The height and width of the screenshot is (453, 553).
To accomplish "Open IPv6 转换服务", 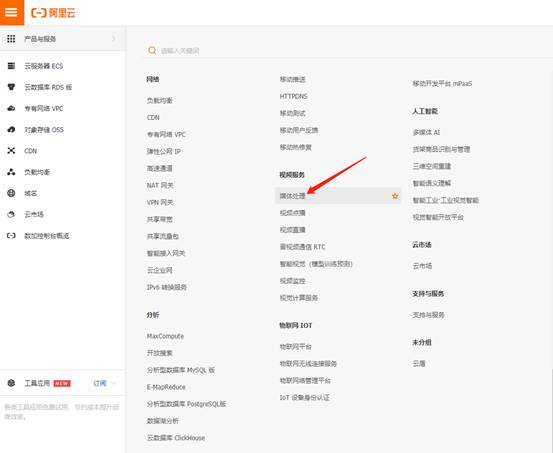I will [x=167, y=287].
